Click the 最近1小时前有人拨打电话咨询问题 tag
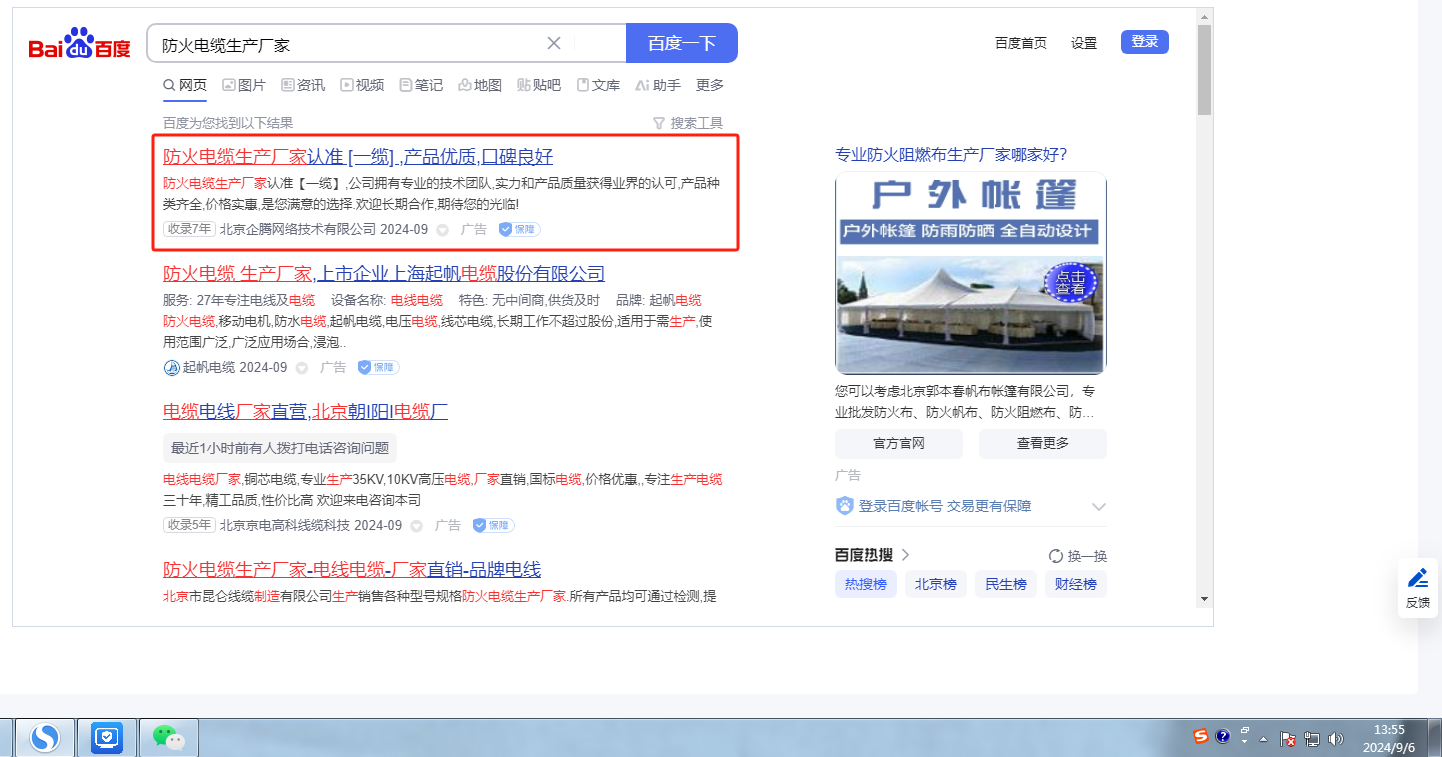The image size is (1442, 757). coord(280,447)
